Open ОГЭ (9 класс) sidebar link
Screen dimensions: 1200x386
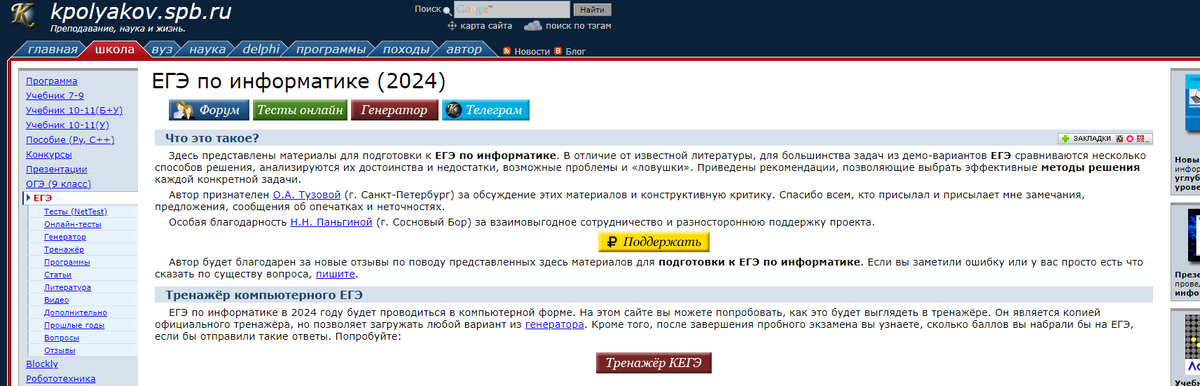tap(59, 184)
